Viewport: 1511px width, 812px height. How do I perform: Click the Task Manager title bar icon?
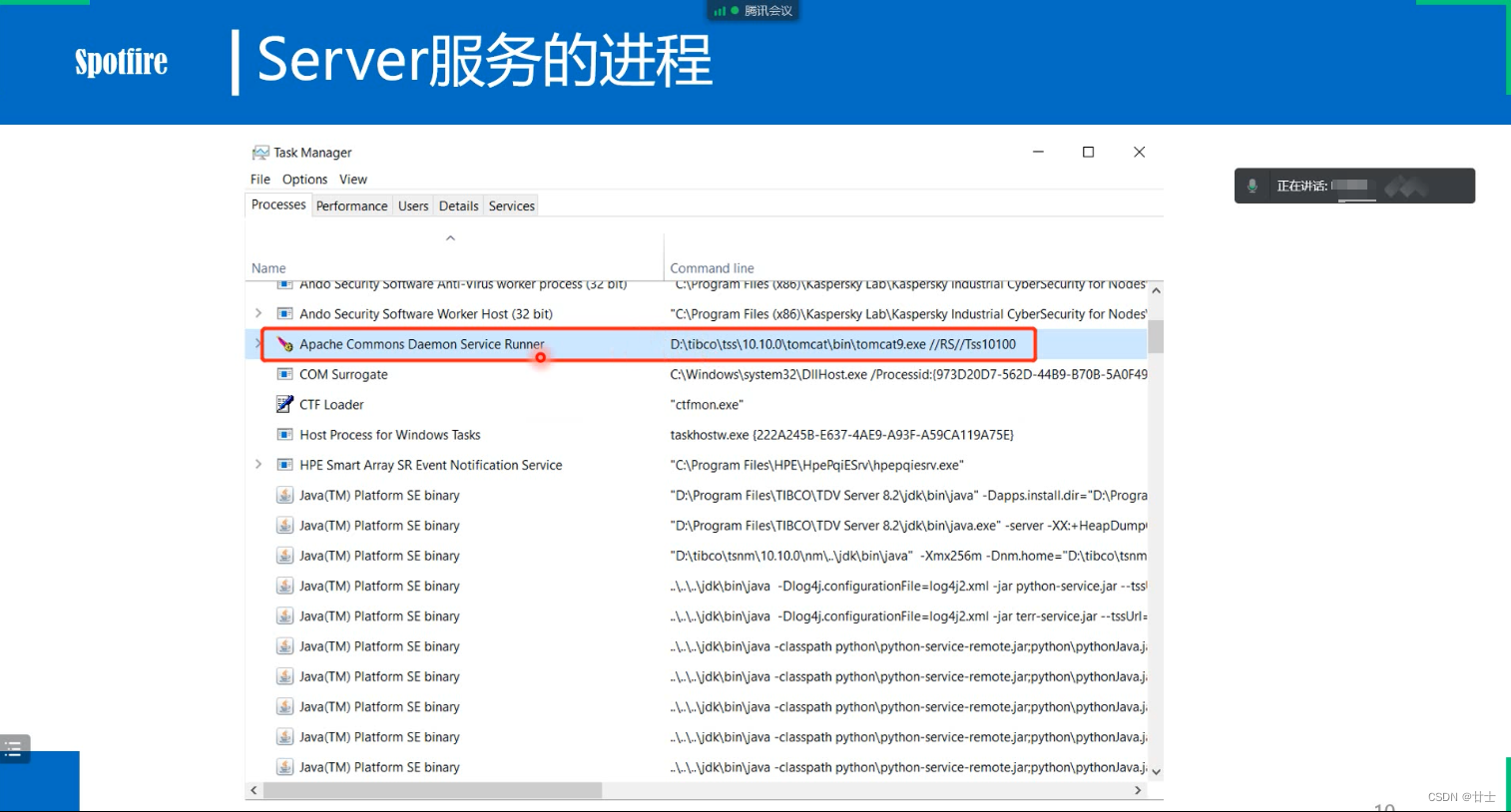pyautogui.click(x=260, y=153)
